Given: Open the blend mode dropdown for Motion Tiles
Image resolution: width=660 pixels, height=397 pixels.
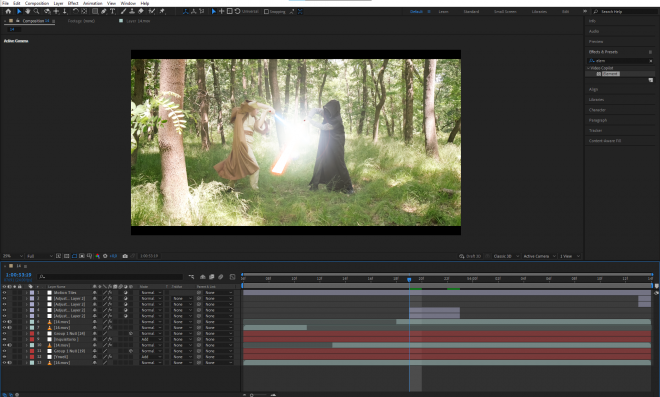Looking at the screenshot, I should [151, 293].
